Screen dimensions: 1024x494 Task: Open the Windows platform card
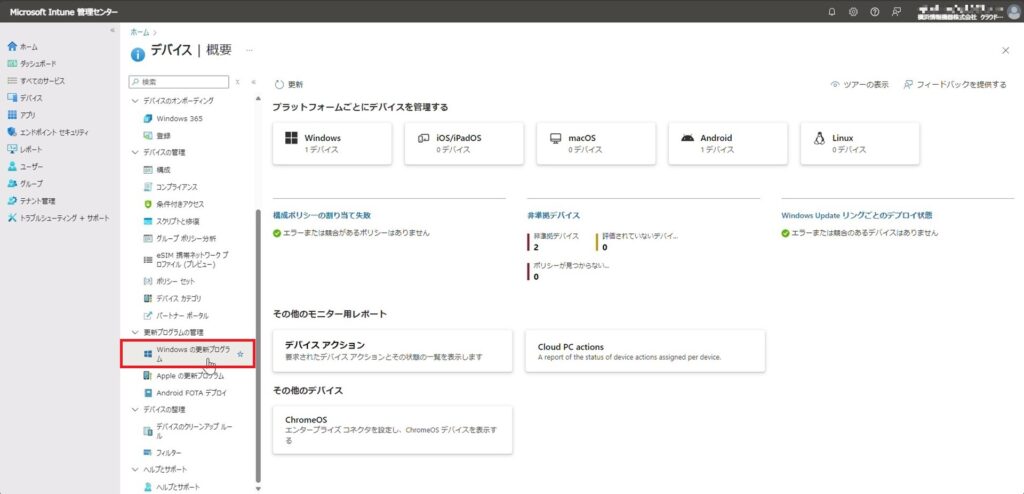click(x=332, y=143)
